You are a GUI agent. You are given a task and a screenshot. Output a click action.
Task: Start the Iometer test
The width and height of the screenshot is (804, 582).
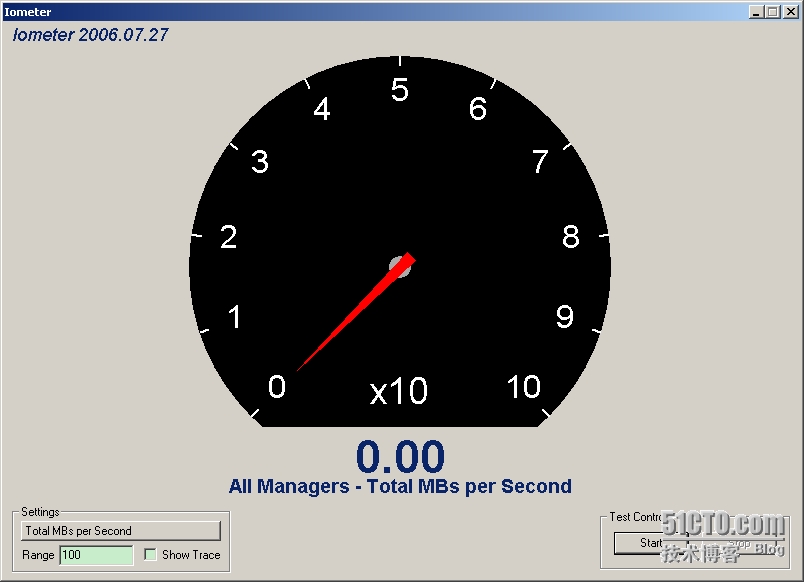tap(650, 543)
